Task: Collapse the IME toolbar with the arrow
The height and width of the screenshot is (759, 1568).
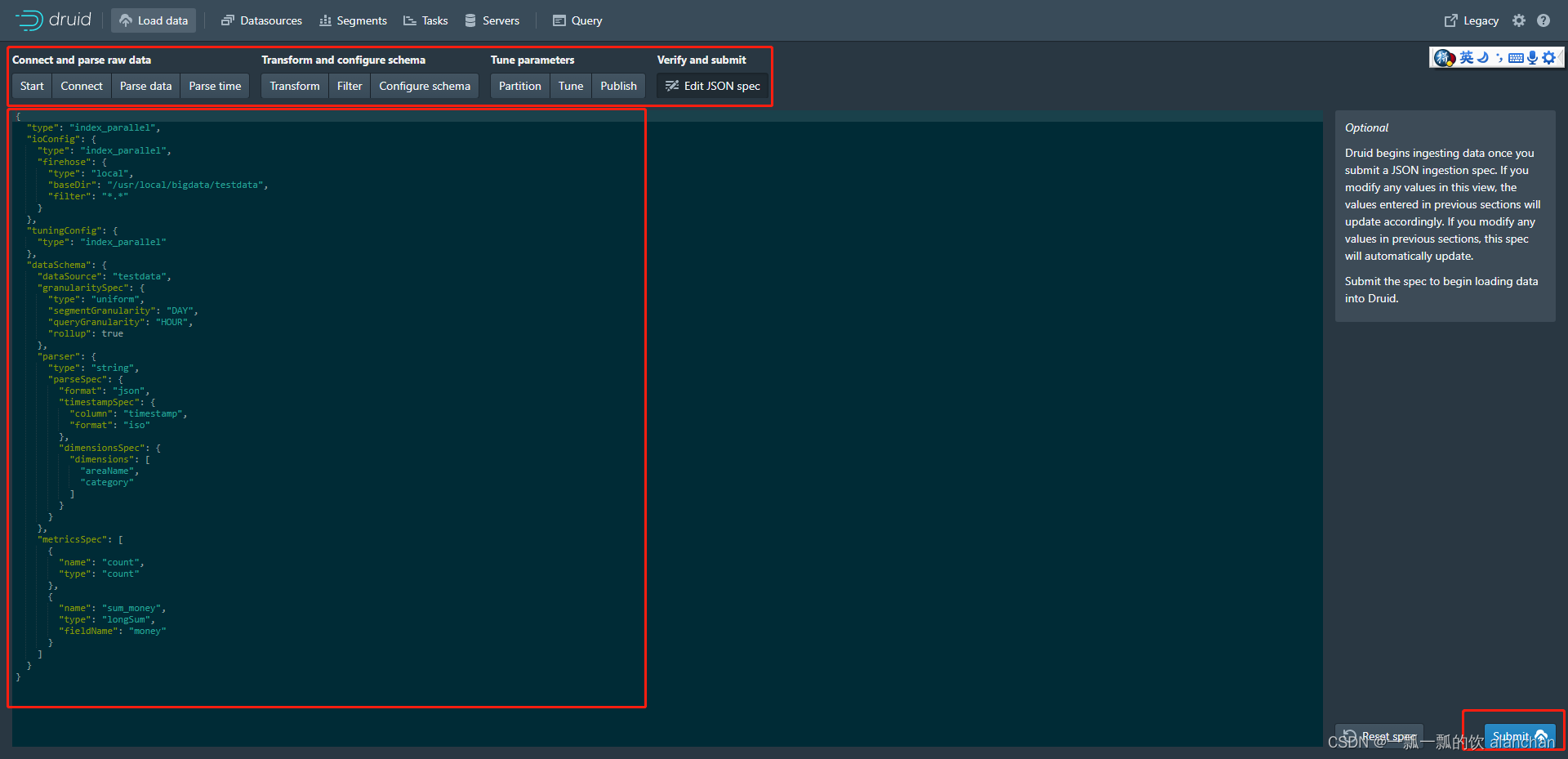Action: 1561,57
